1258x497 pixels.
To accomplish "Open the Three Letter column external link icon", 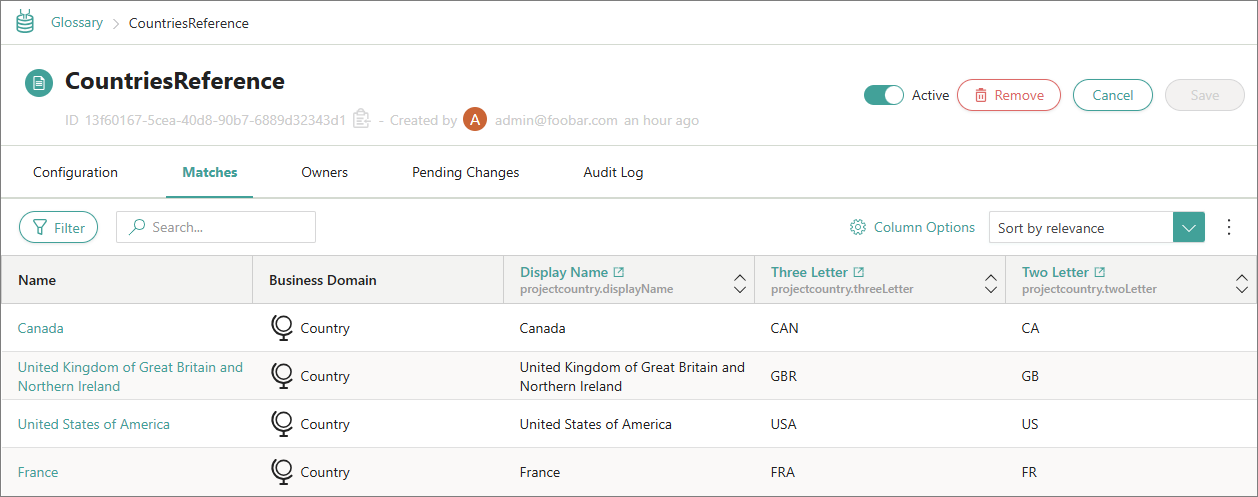I will [x=859, y=272].
